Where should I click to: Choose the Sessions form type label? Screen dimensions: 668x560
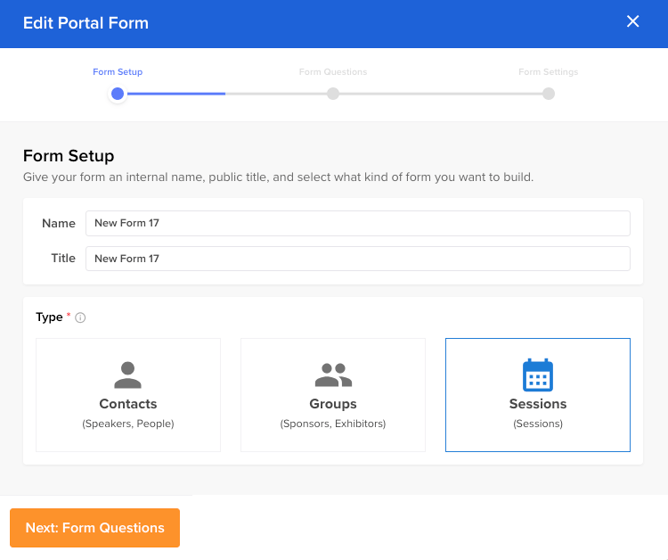(x=538, y=404)
